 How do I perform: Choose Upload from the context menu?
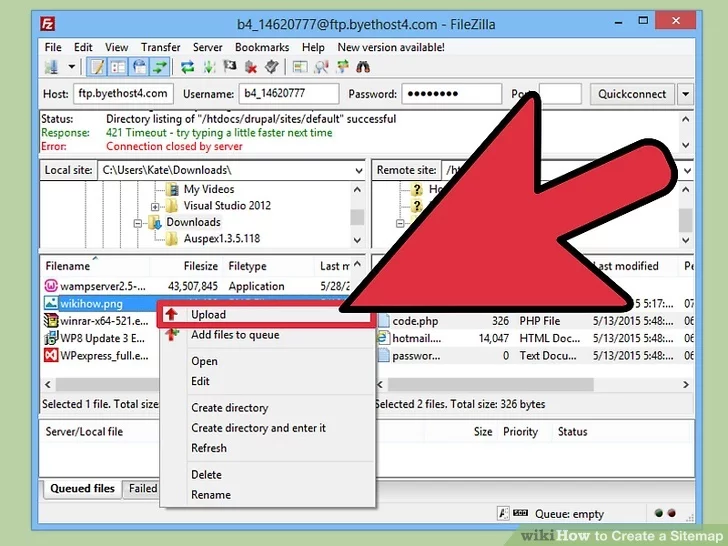[x=267, y=315]
